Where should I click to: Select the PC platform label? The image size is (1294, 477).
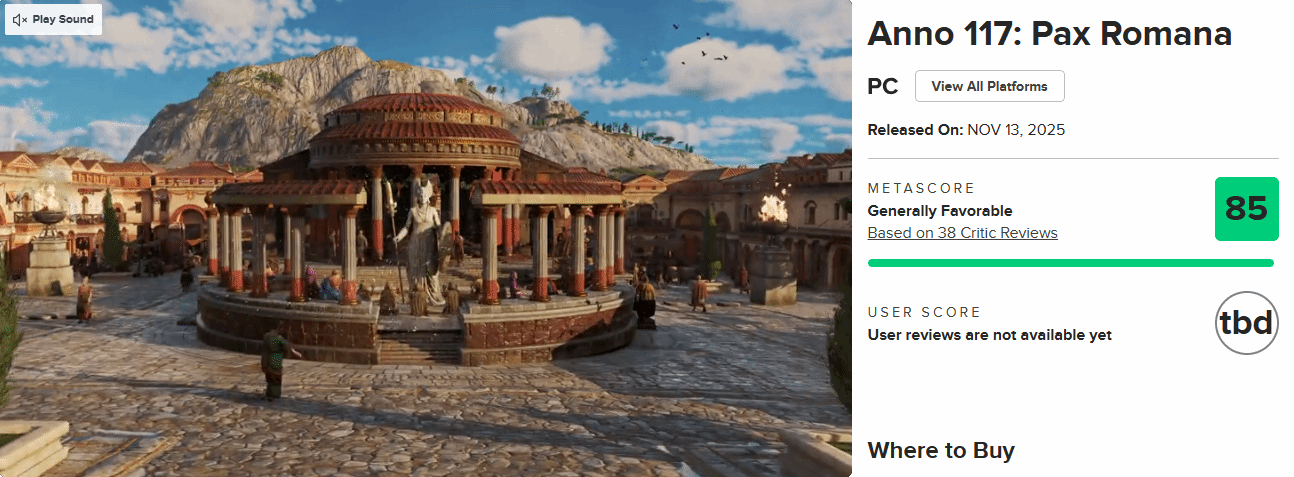coord(883,86)
